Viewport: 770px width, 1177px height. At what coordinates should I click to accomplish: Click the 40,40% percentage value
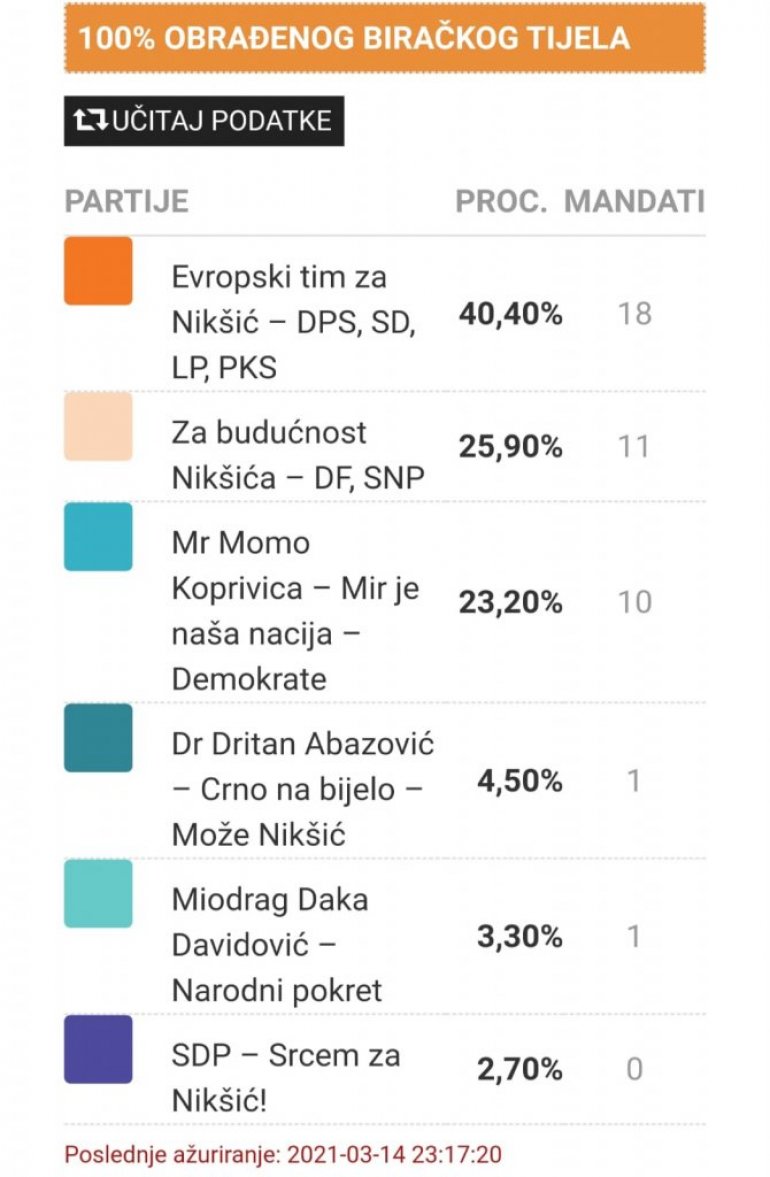(x=510, y=314)
